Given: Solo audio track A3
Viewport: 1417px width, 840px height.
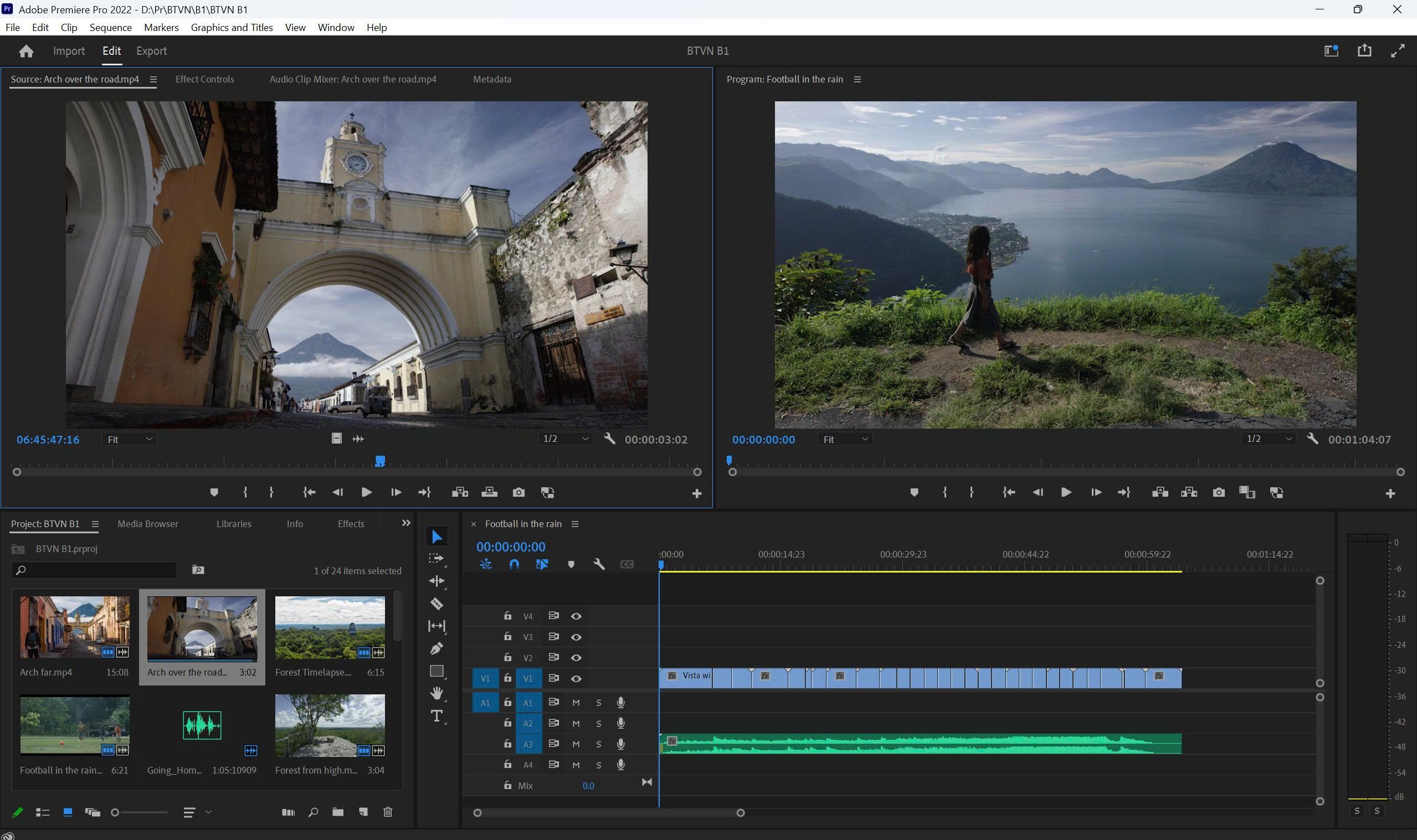Looking at the screenshot, I should (x=598, y=744).
